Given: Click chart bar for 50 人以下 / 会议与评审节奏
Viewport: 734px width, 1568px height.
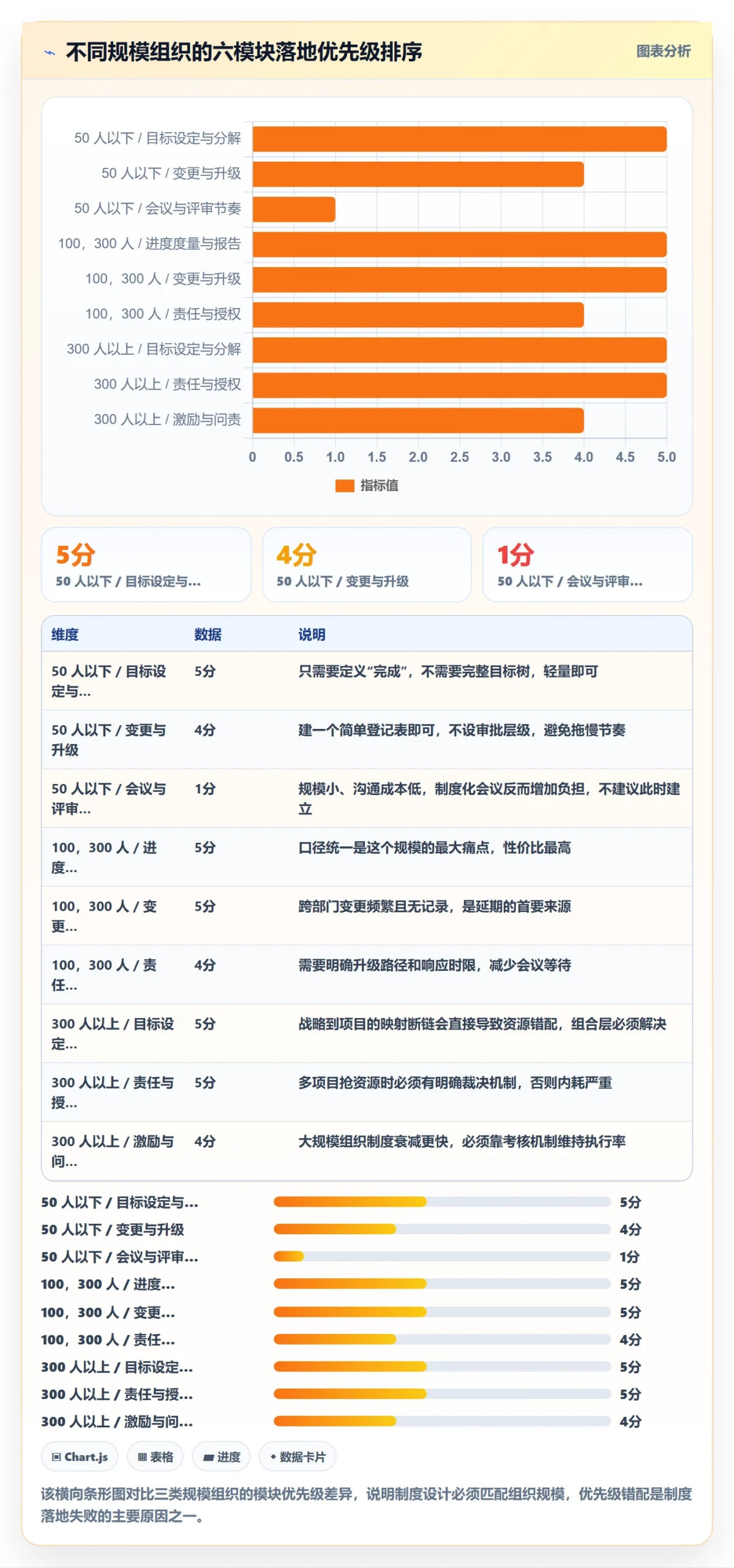Looking at the screenshot, I should [294, 209].
